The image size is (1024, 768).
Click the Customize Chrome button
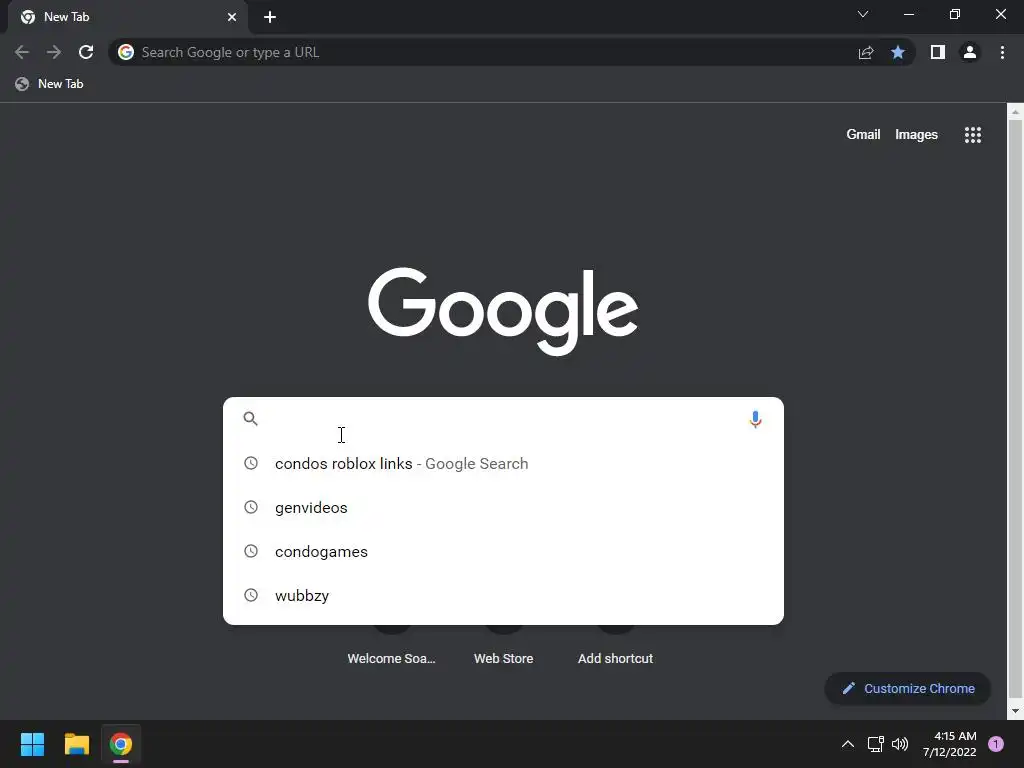point(908,688)
